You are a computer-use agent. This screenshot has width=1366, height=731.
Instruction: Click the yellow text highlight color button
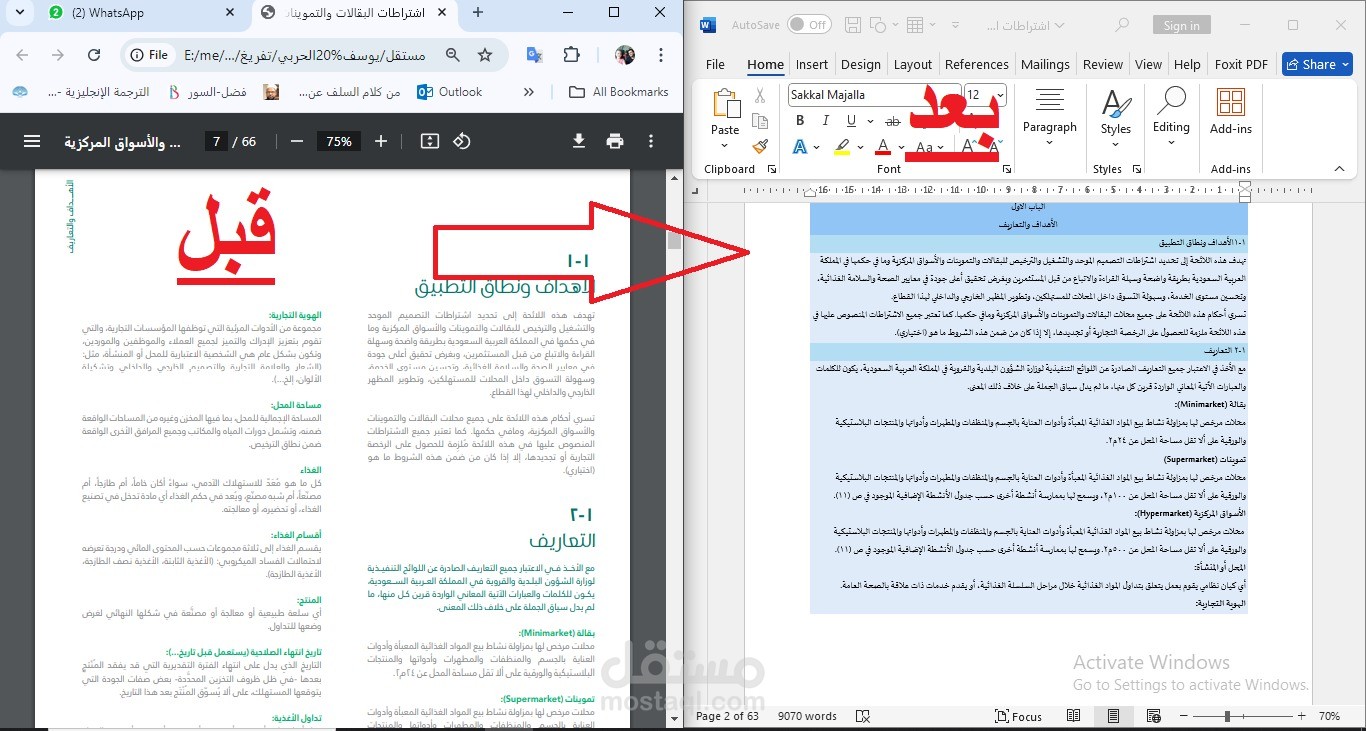coord(842,147)
